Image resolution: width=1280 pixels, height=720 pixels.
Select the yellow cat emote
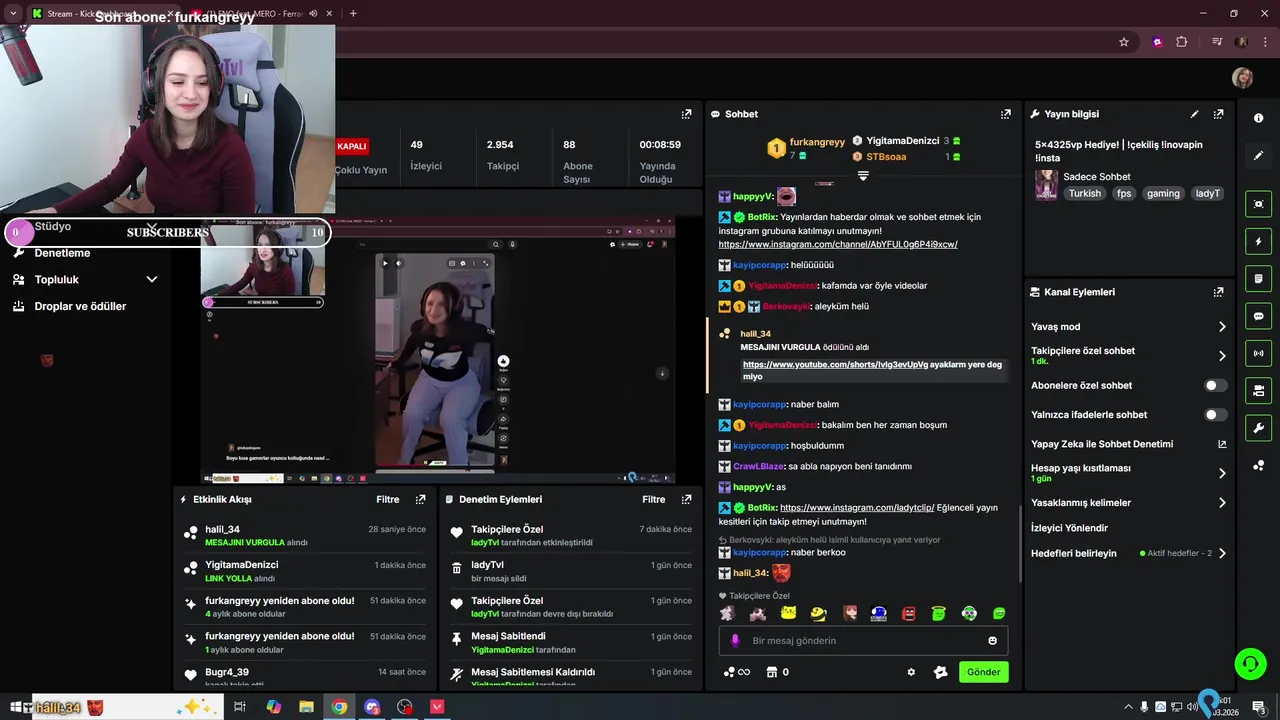(x=788, y=613)
